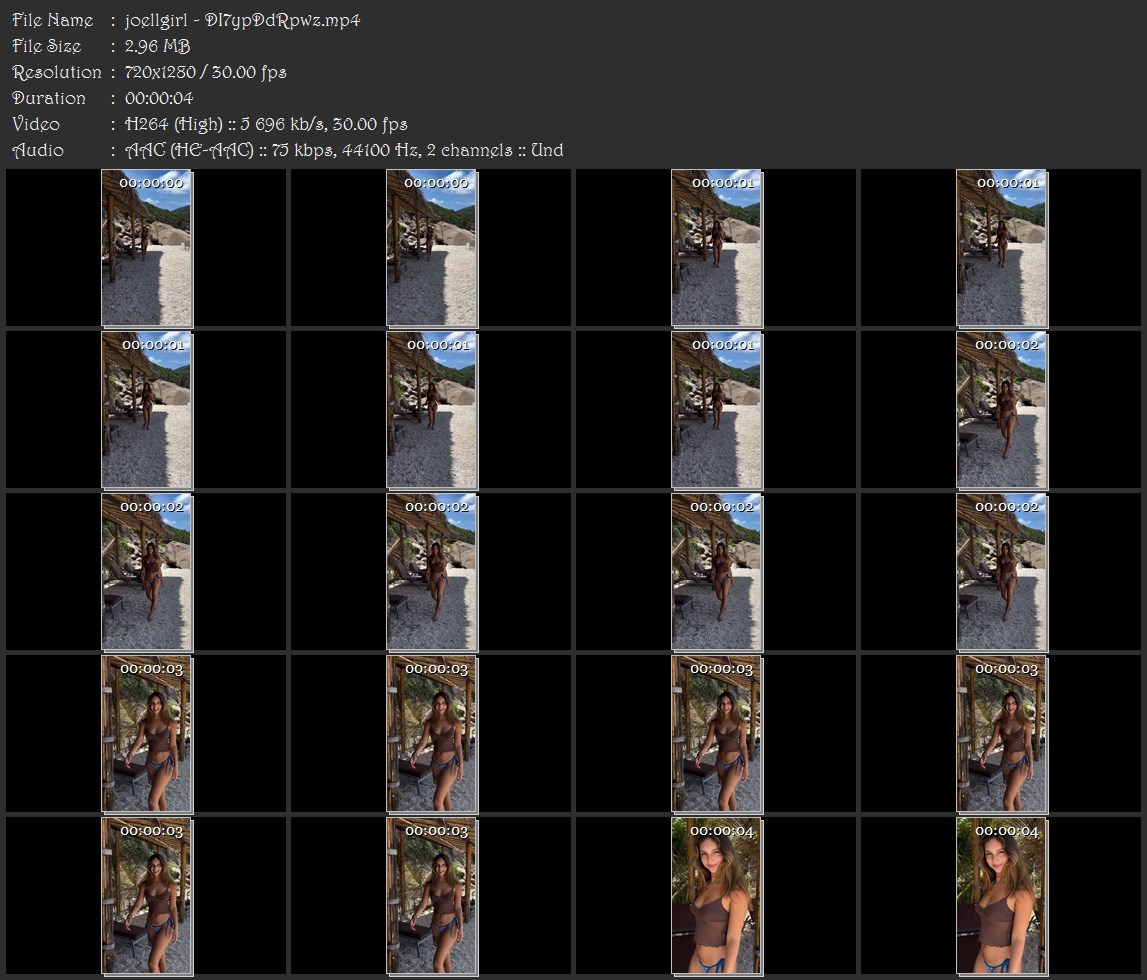This screenshot has width=1147, height=980.
Task: Select the file name text joellgirl - DI7ypDdRpwz.mp4
Action: tap(242, 20)
